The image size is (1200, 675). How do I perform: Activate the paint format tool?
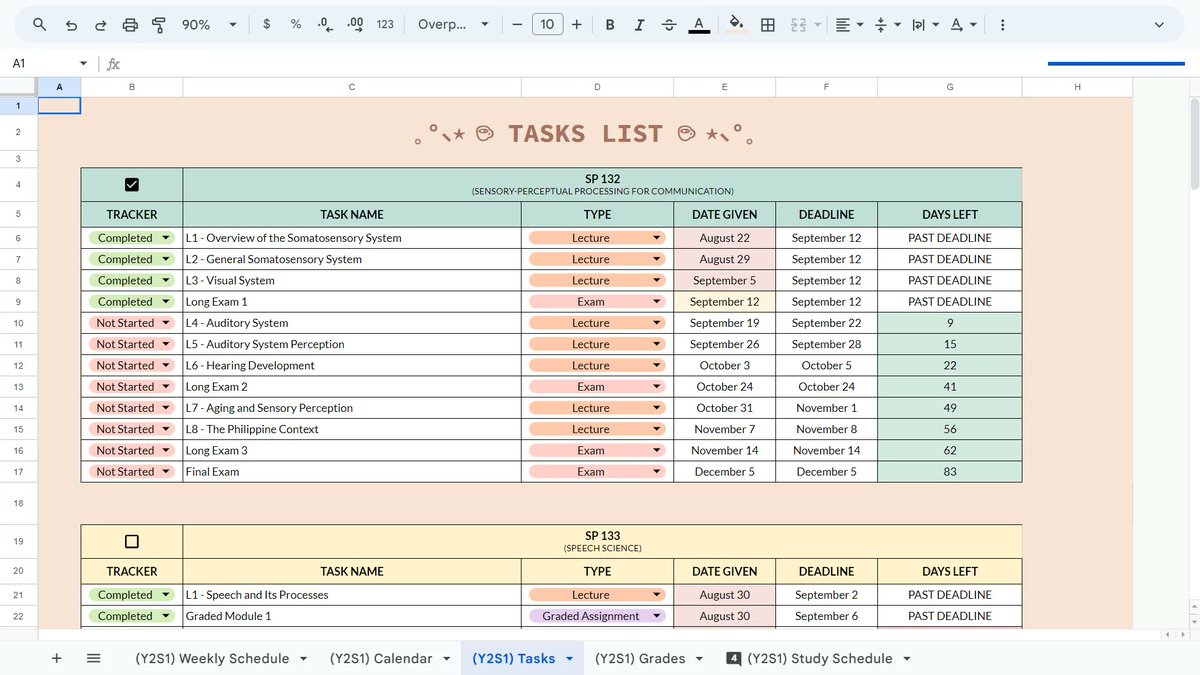pos(158,25)
